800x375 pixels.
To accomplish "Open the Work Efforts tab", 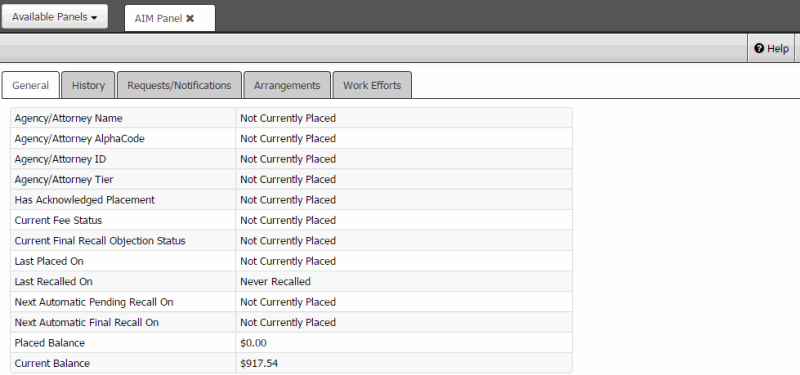I will pos(372,85).
